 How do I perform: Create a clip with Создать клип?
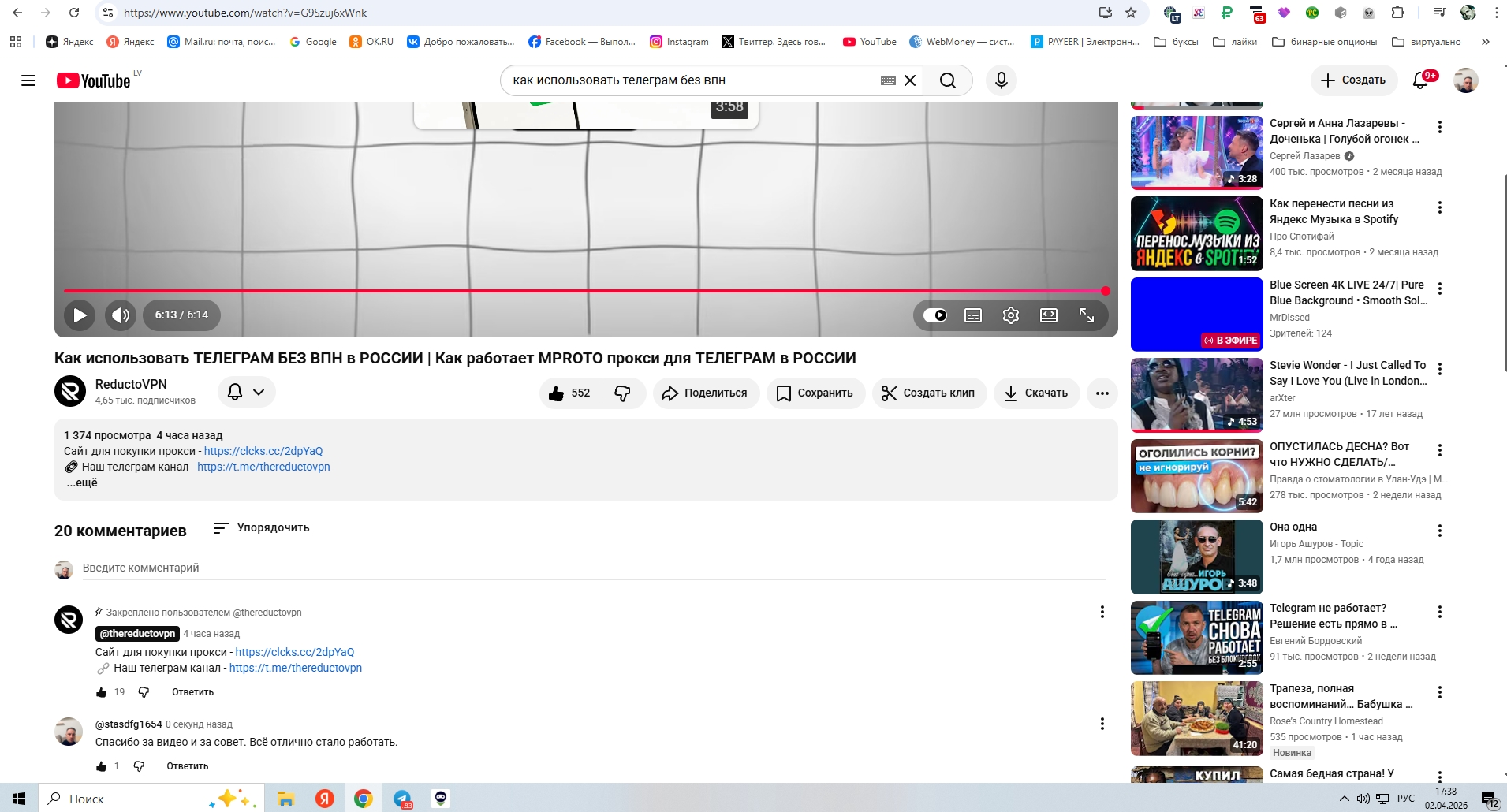(x=929, y=393)
